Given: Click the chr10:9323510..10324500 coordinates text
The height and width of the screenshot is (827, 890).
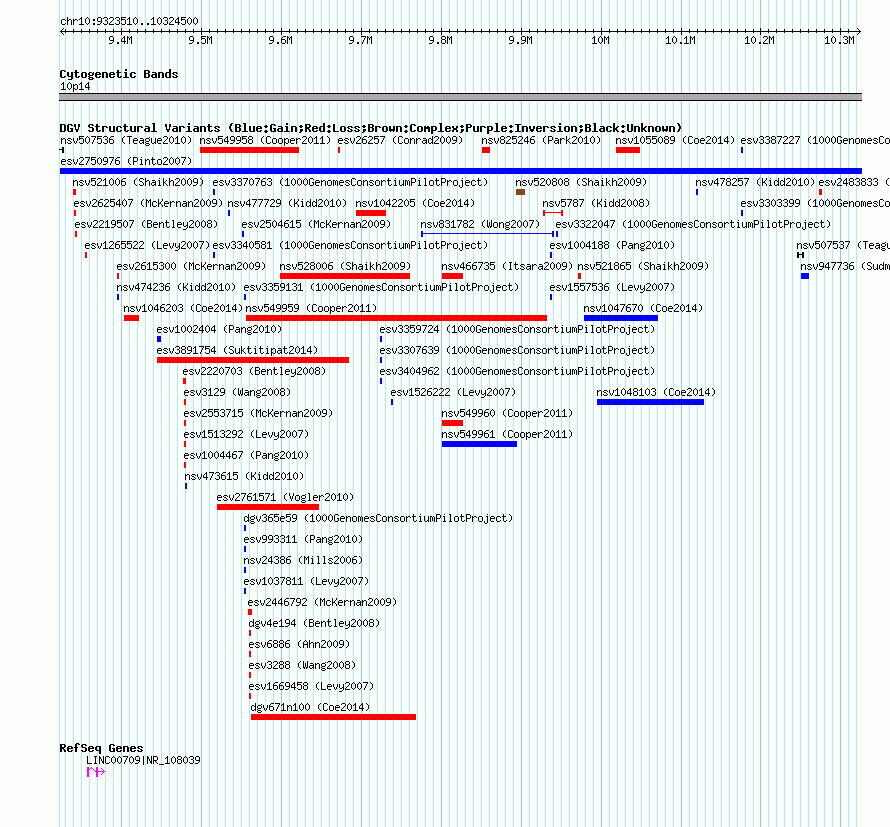Looking at the screenshot, I should (x=129, y=21).
